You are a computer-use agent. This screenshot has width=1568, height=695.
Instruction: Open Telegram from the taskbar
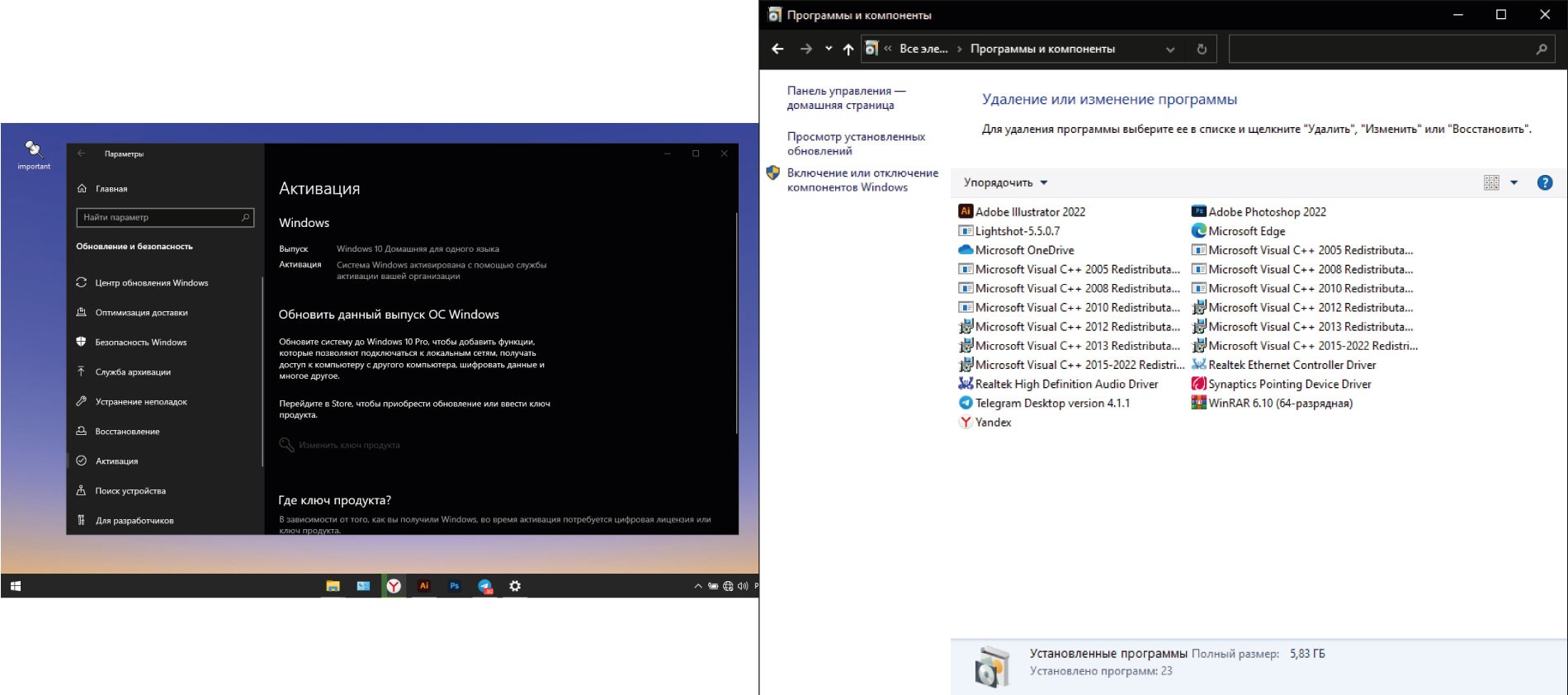pos(484,586)
